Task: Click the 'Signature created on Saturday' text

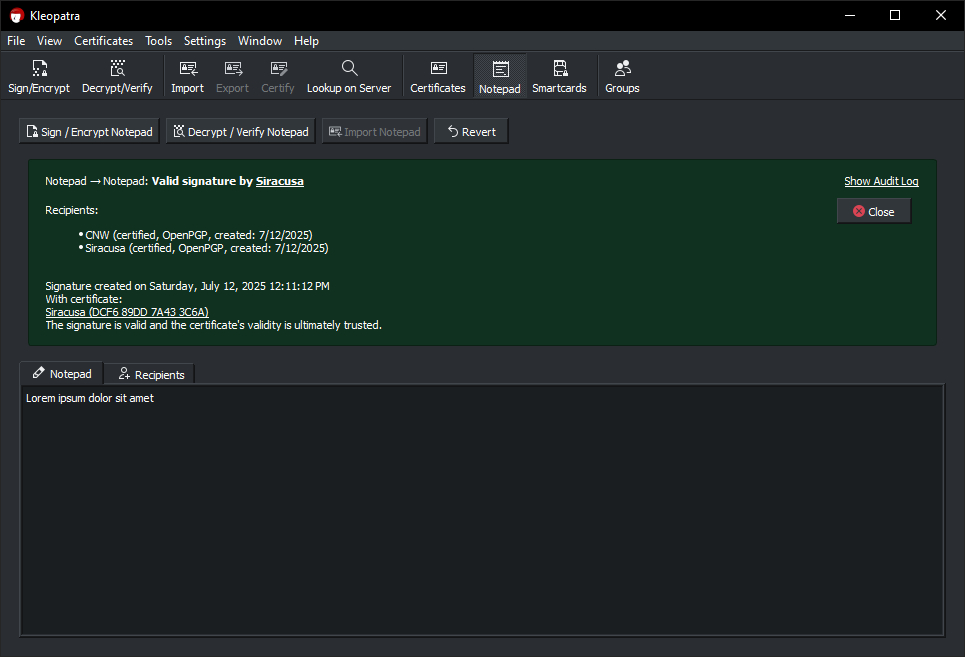Action: point(187,286)
